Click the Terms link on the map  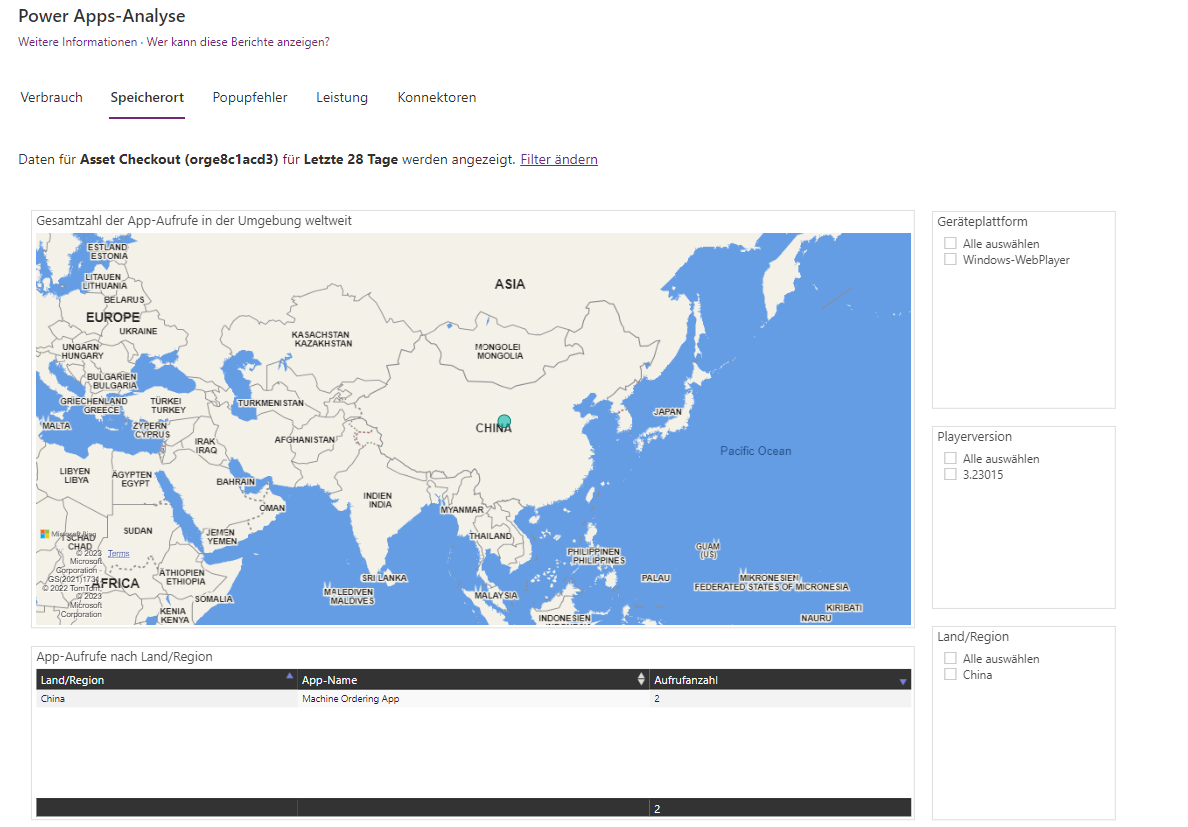point(118,554)
